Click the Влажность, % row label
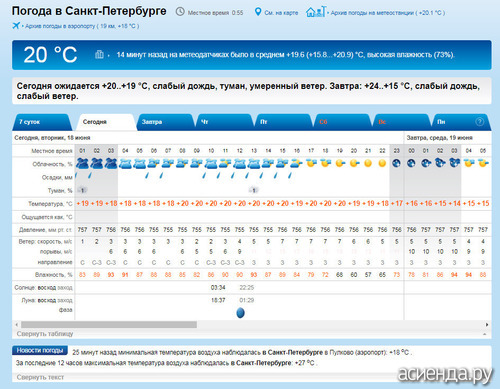This screenshot has width=500, height=389. 54,275
